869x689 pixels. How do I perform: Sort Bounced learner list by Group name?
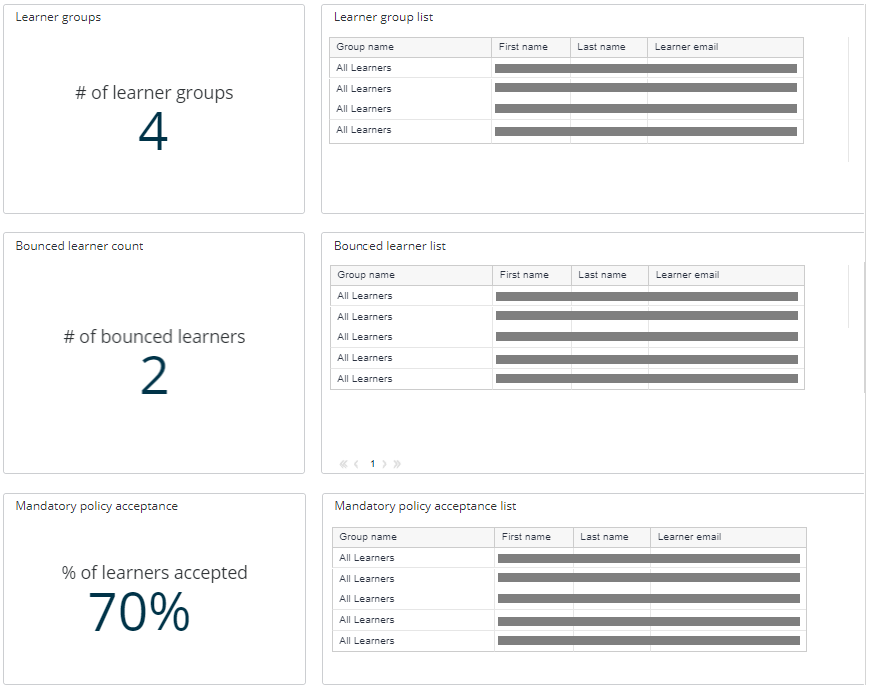pos(366,275)
